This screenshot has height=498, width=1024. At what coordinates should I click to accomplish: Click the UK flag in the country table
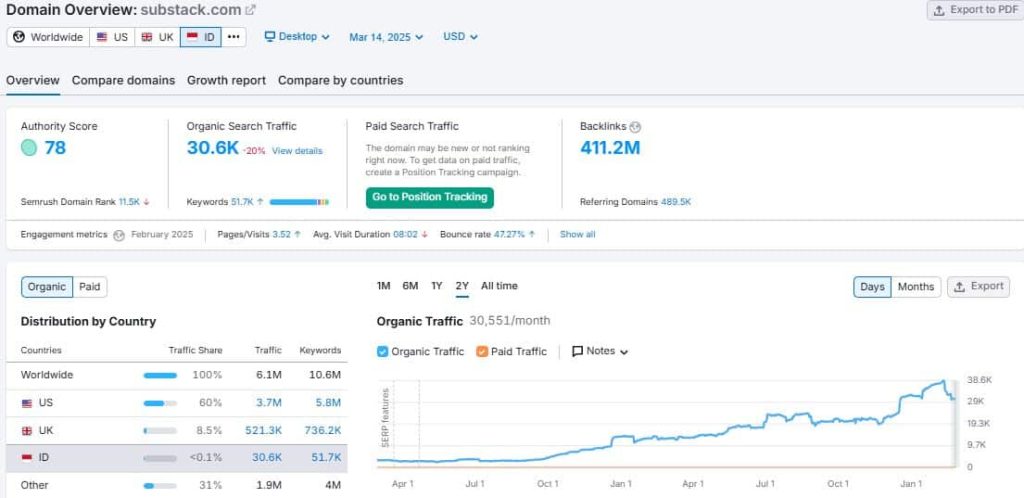27,431
